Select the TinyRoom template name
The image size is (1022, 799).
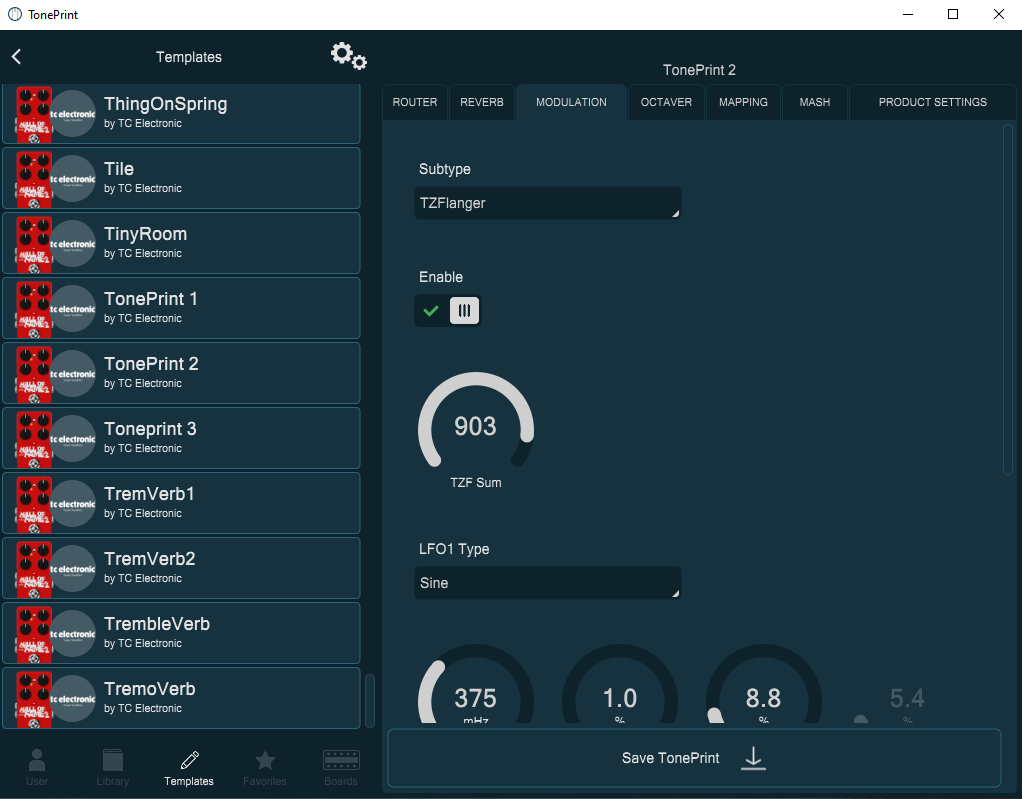(145, 234)
